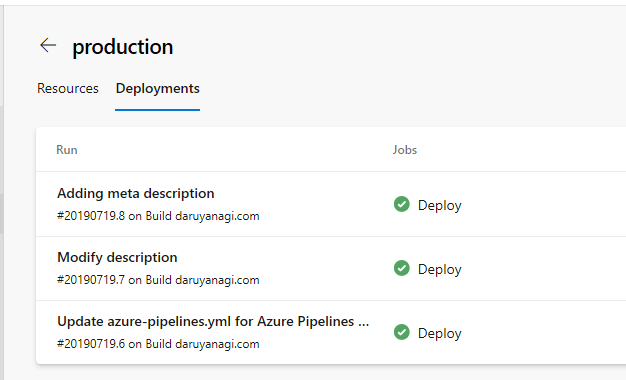The image size is (626, 380).
Task: Go back using the left arrow icon
Action: (x=48, y=45)
